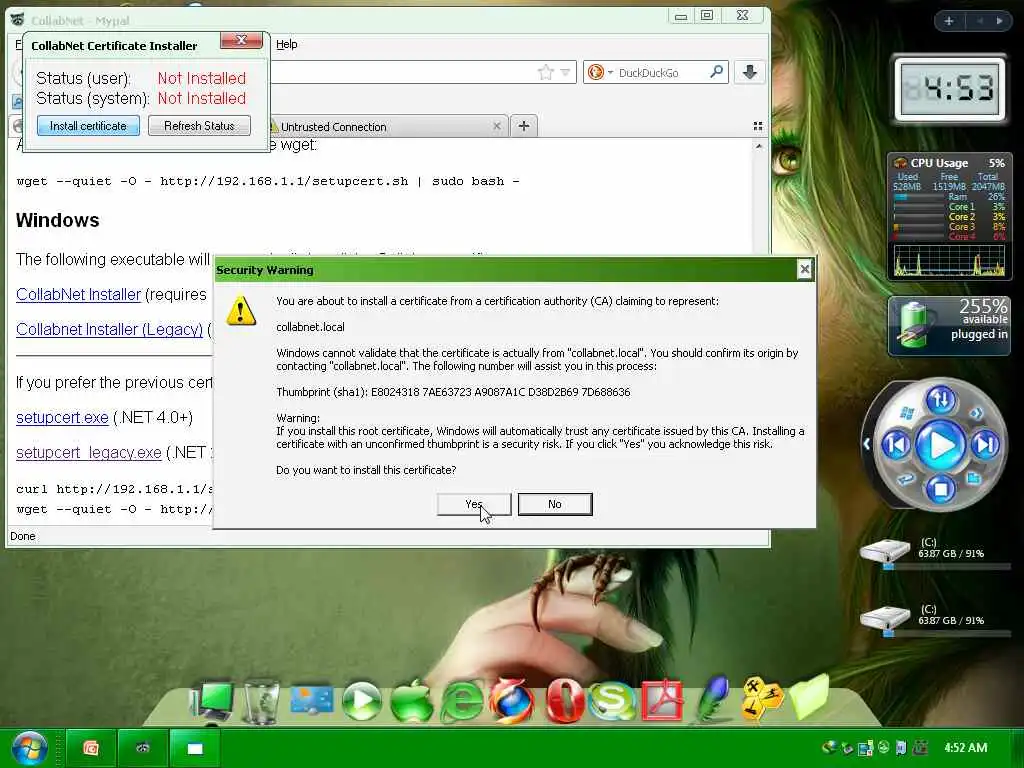The width and height of the screenshot is (1024, 768).
Task: Open the Collabnet Installer (Legacy) link
Action: [110, 329]
